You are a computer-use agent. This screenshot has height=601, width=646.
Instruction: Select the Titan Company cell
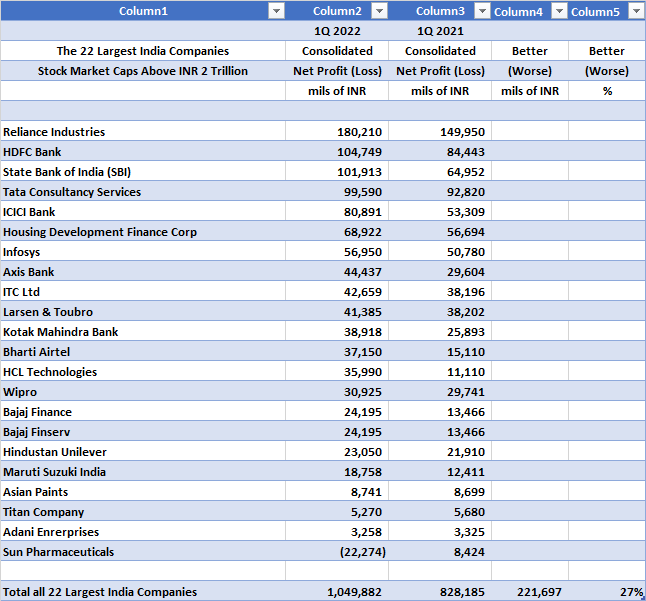tap(143, 512)
